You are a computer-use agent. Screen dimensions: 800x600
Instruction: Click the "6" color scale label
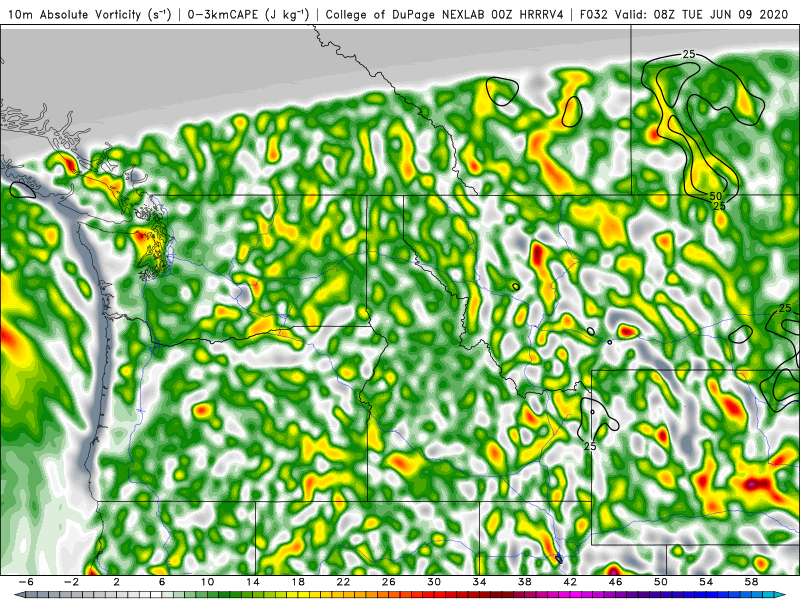click(162, 582)
